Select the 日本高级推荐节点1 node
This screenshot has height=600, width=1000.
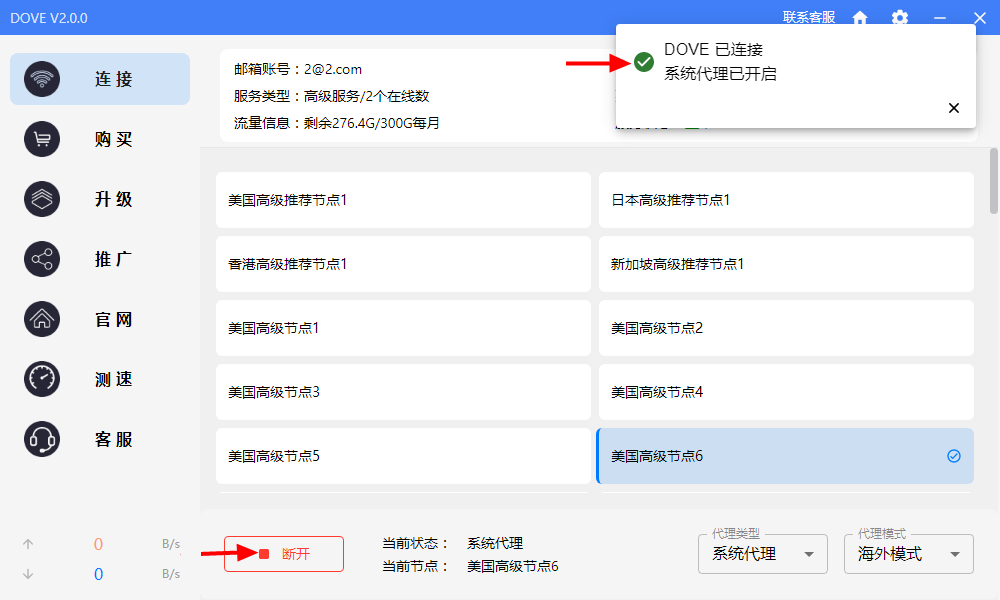point(785,200)
